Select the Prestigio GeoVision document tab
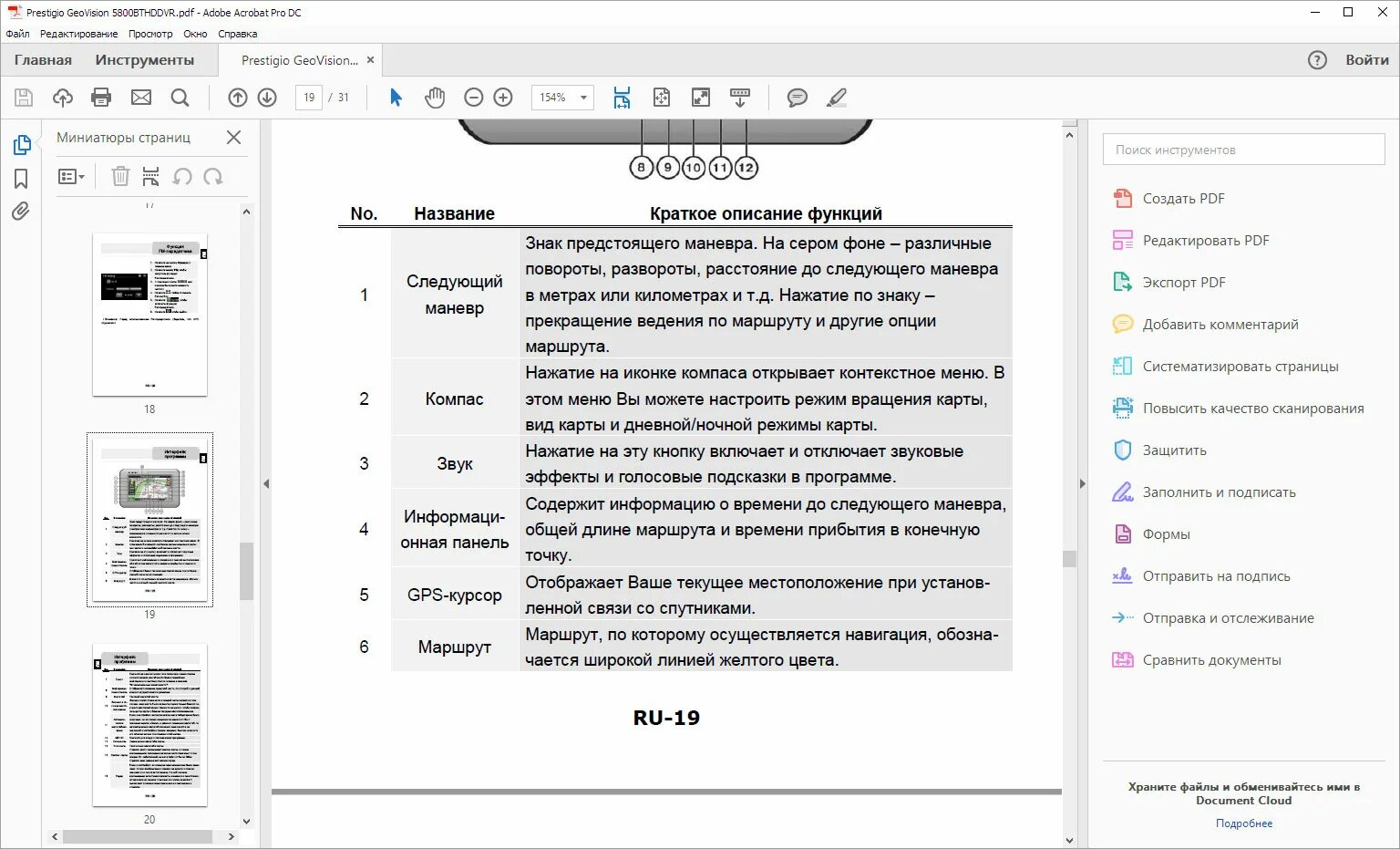 (300, 60)
